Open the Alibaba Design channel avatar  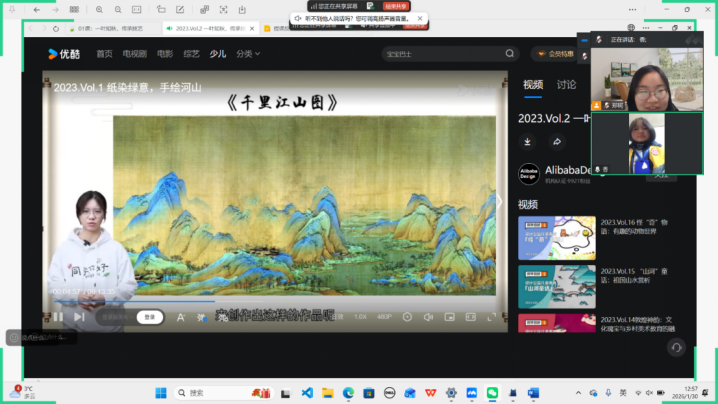(529, 174)
